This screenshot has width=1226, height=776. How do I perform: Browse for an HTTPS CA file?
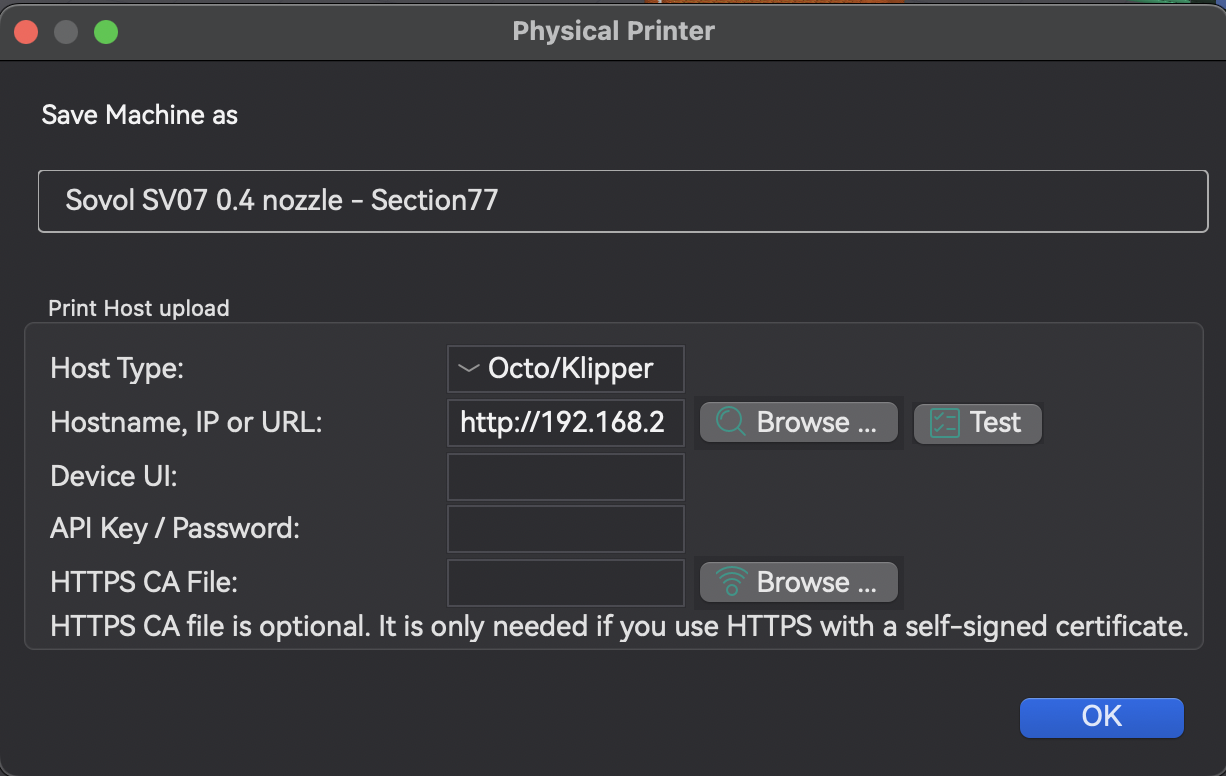tap(798, 581)
